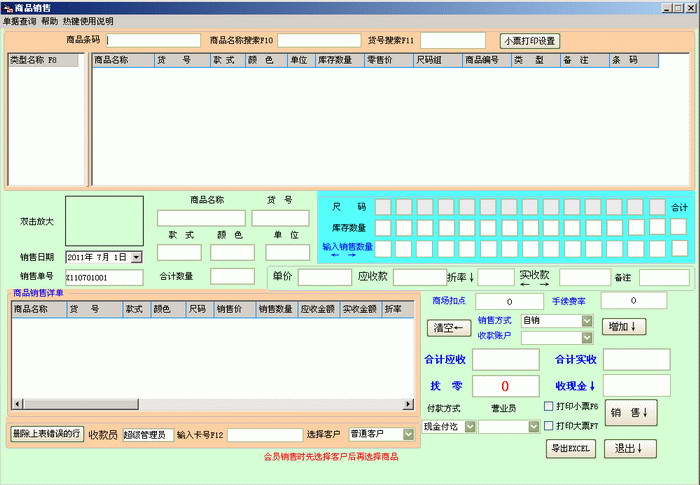
Task: Click the 条 码 column header
Action: coord(634,60)
